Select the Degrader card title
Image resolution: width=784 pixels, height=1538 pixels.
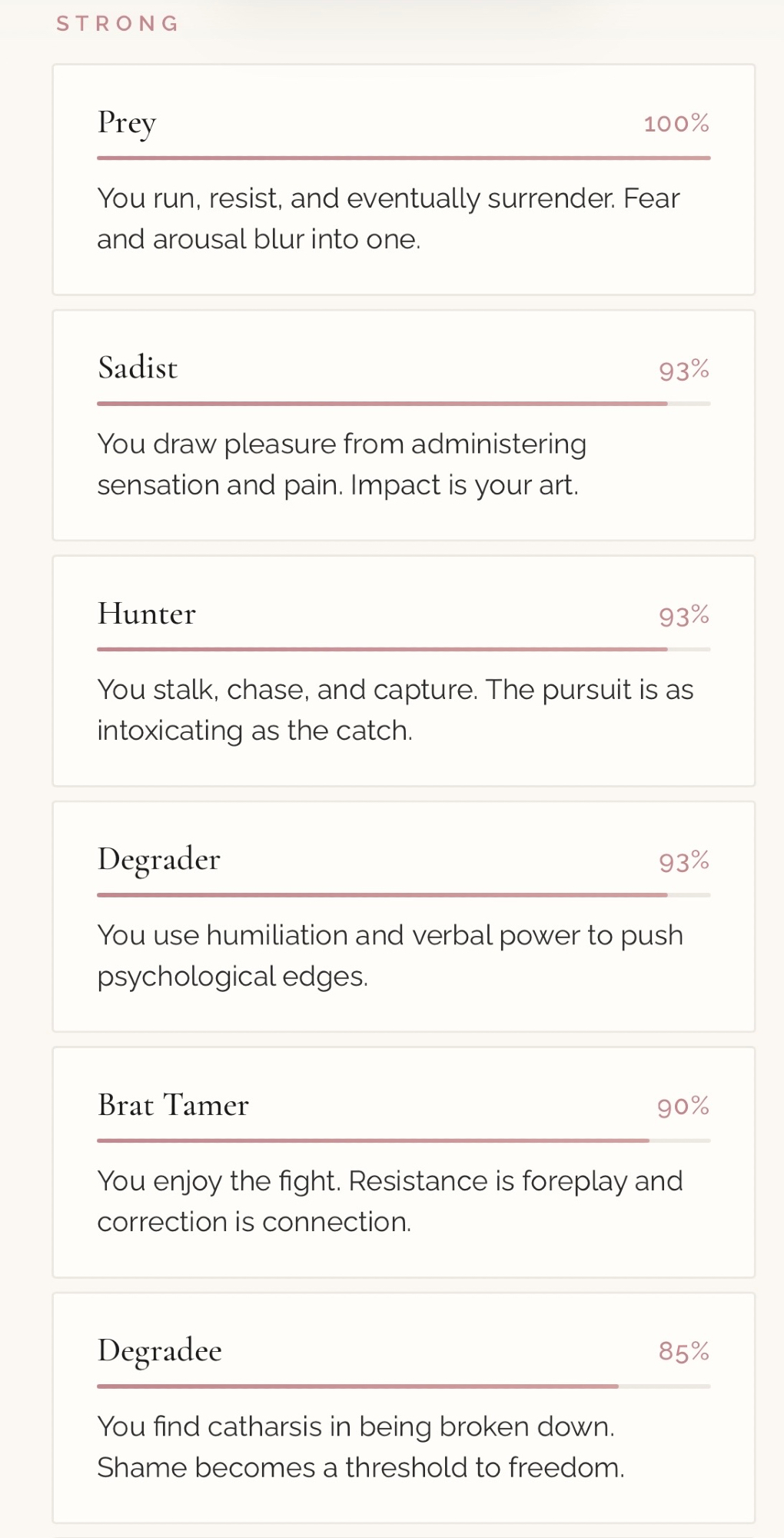click(x=159, y=860)
